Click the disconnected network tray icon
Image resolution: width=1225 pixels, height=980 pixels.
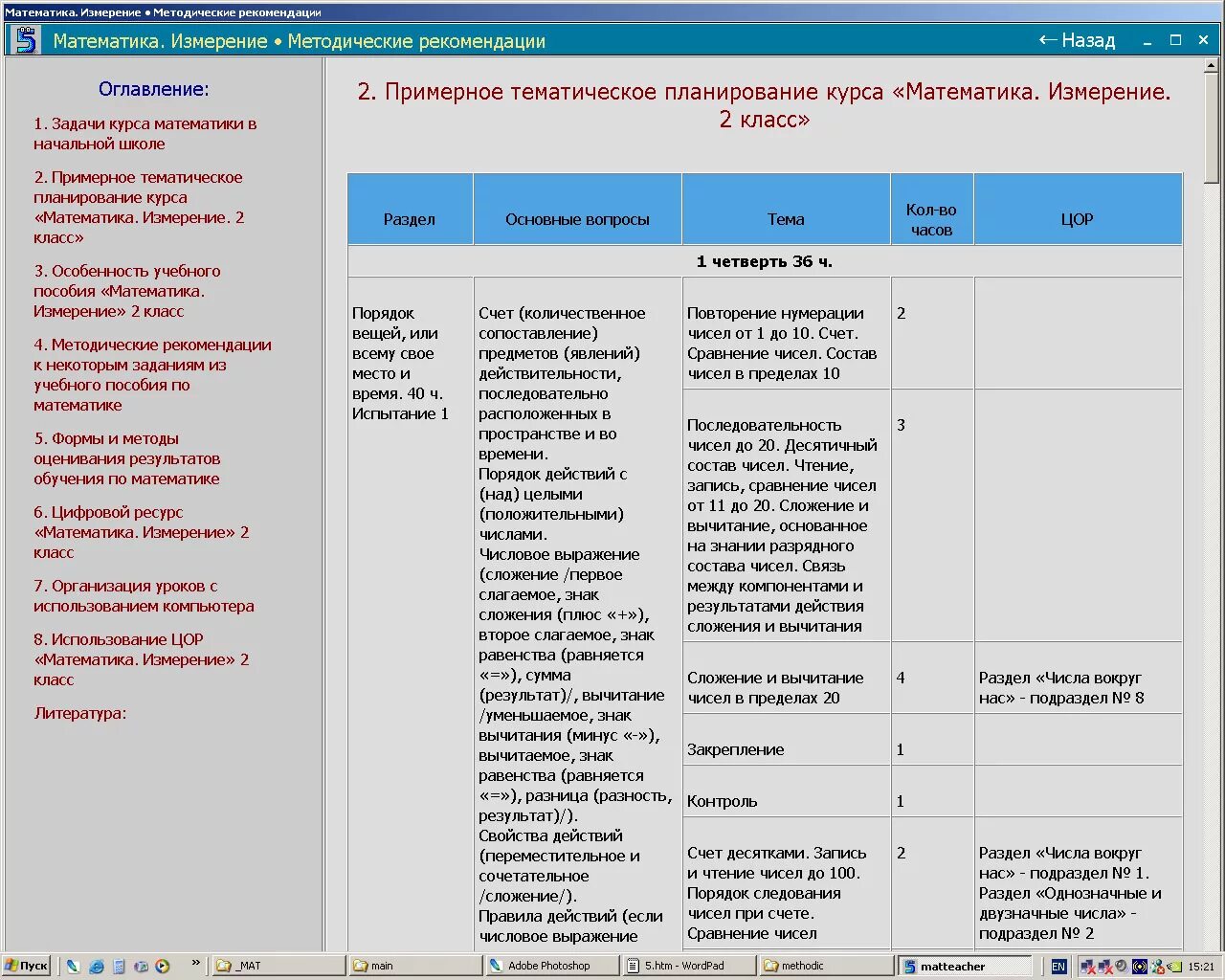(x=1087, y=966)
